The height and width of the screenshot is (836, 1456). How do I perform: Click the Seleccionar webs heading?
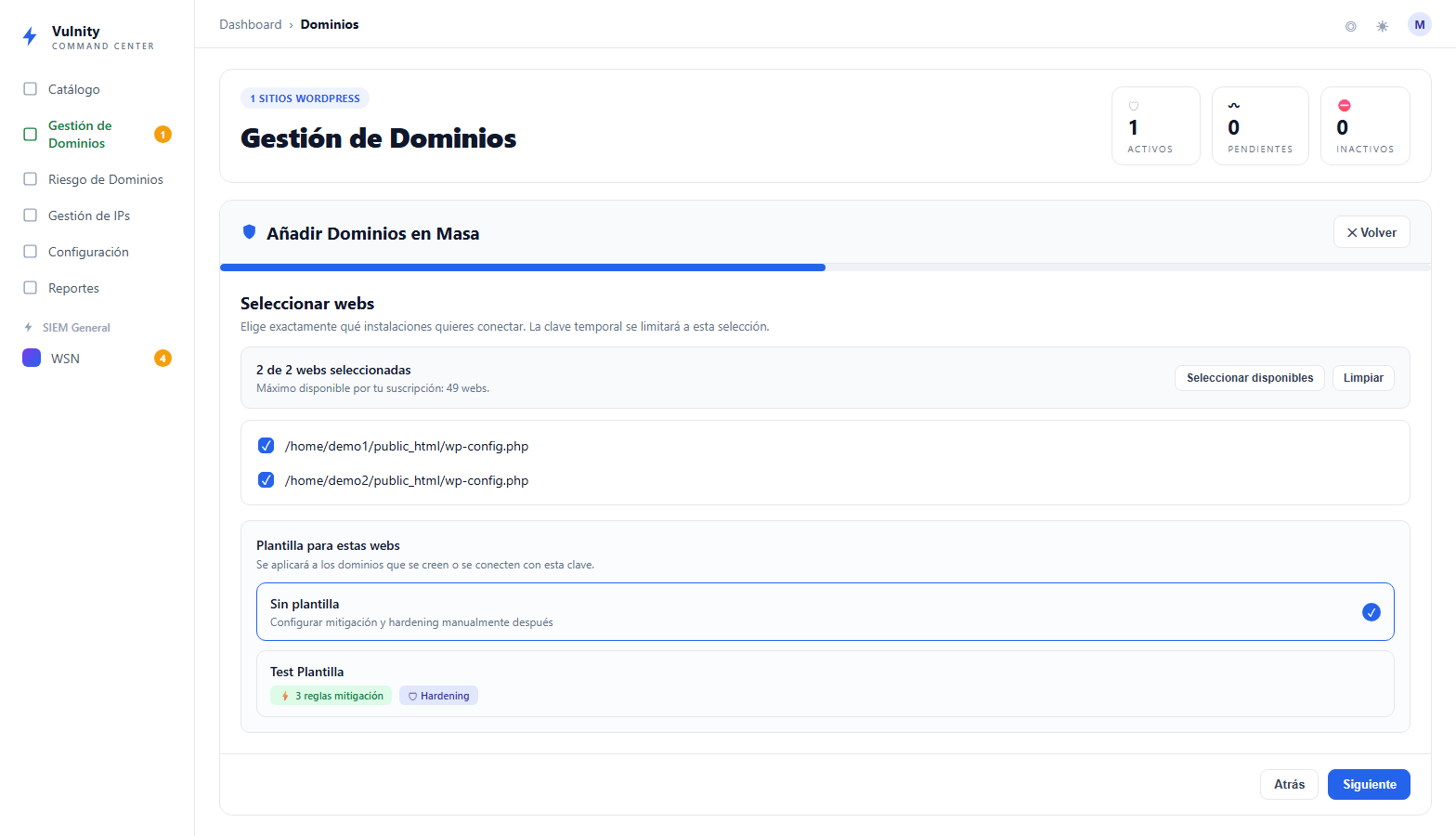click(x=307, y=304)
